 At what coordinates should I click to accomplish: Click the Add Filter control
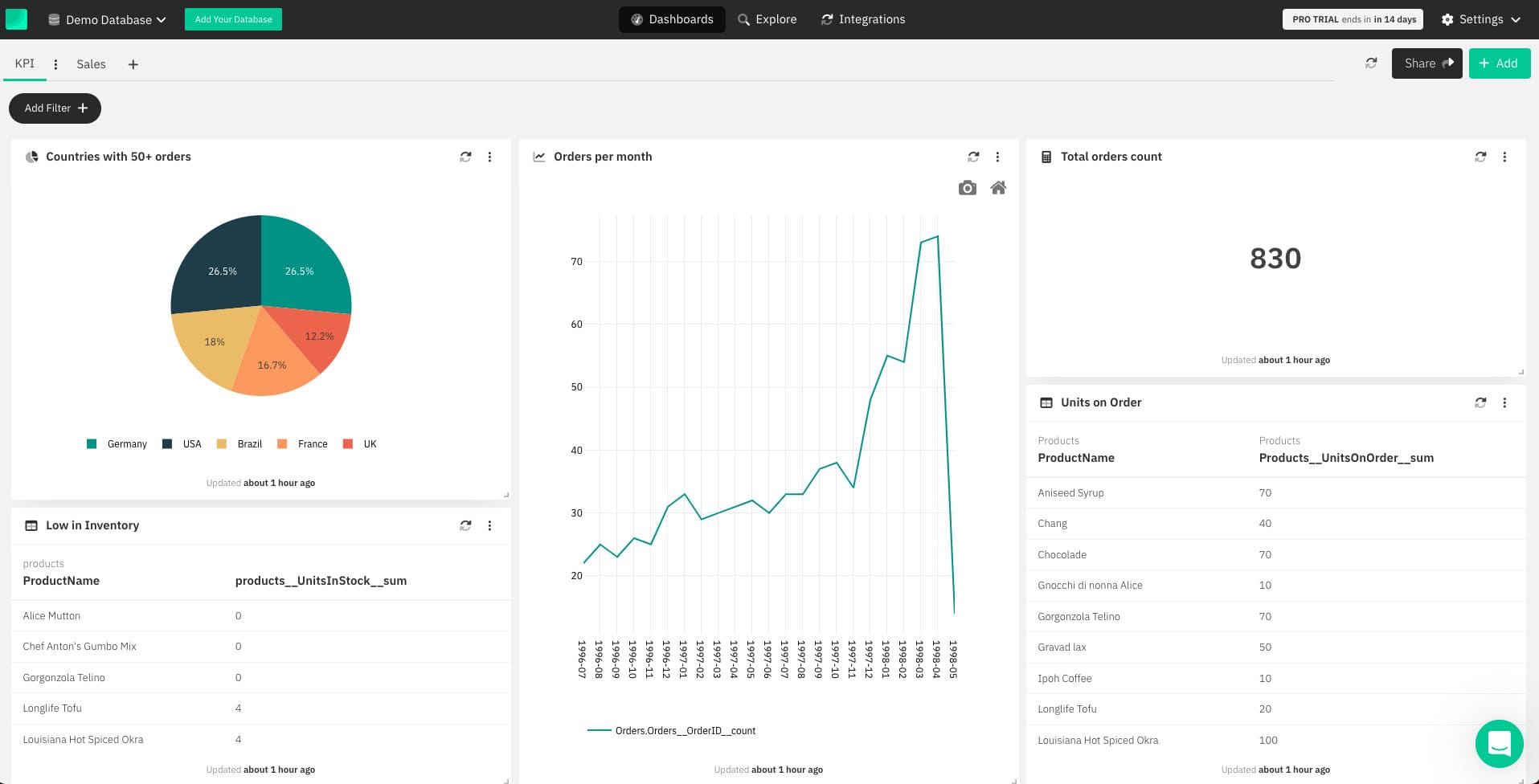[x=55, y=108]
